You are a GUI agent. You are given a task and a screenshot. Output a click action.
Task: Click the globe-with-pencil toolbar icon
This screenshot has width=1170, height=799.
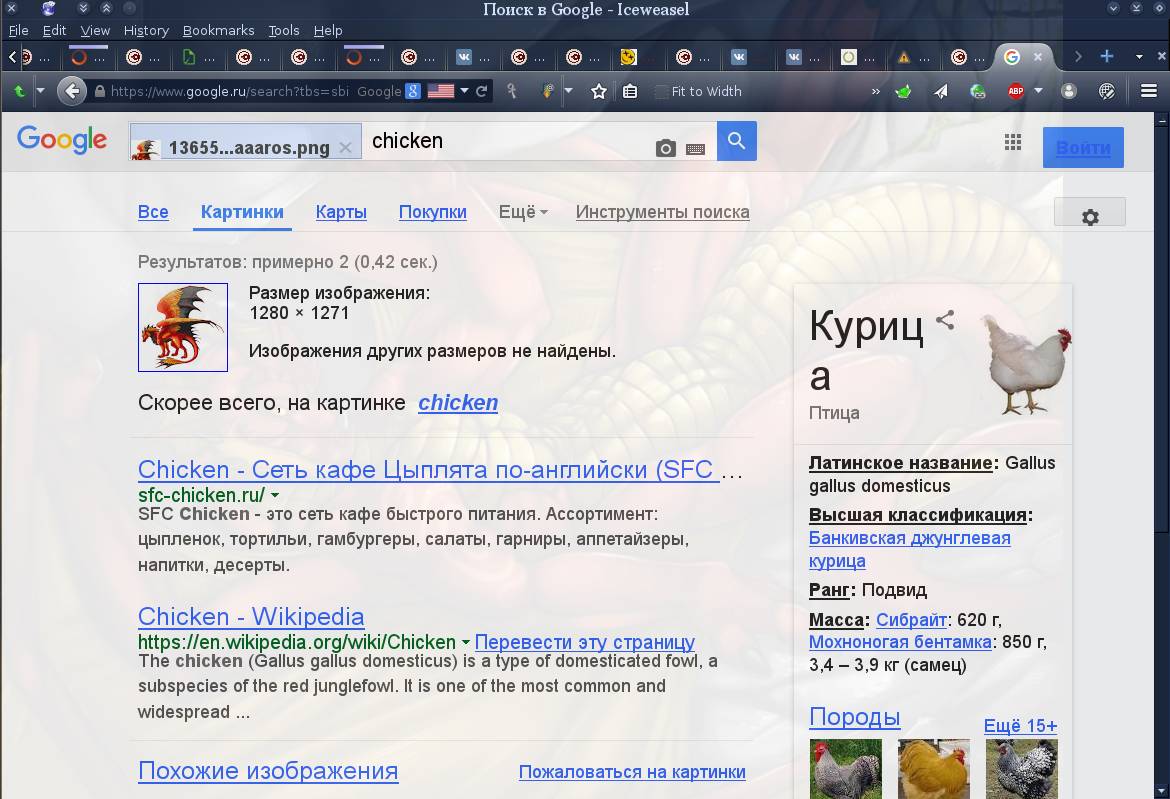click(1107, 91)
